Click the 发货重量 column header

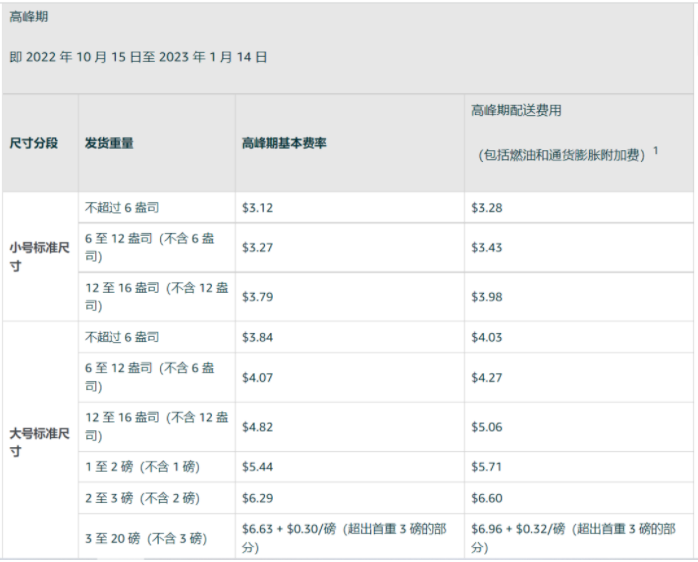[109, 144]
